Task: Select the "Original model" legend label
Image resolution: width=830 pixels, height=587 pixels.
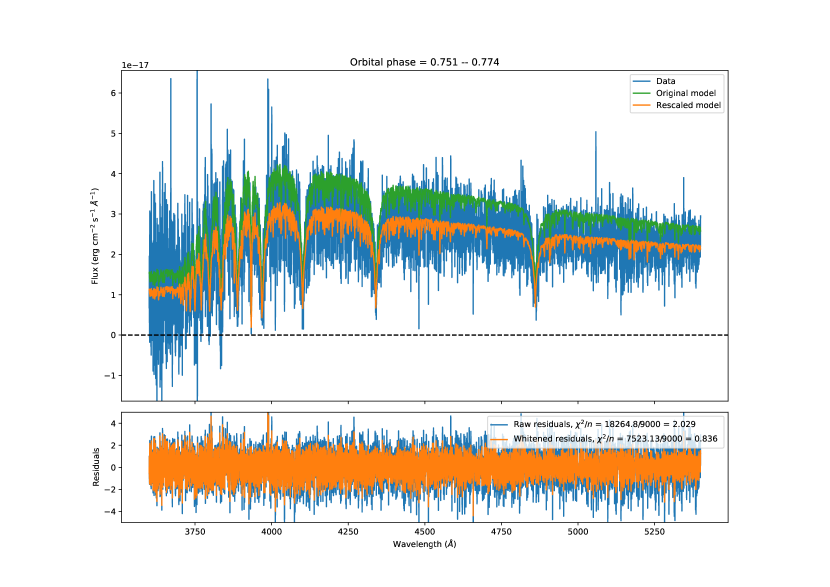Action: [686, 93]
